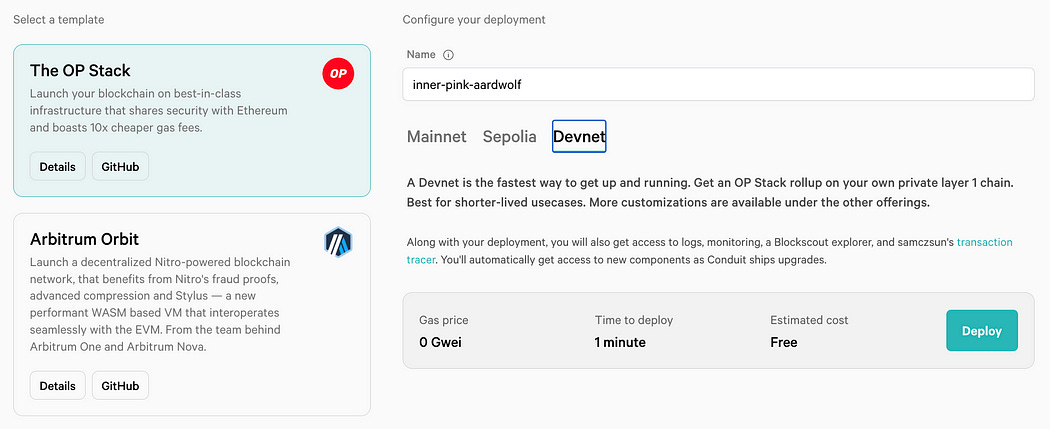Image resolution: width=1050 pixels, height=429 pixels.
Task: Open Details for Arbitrum Orbit
Action: pyautogui.click(x=58, y=385)
